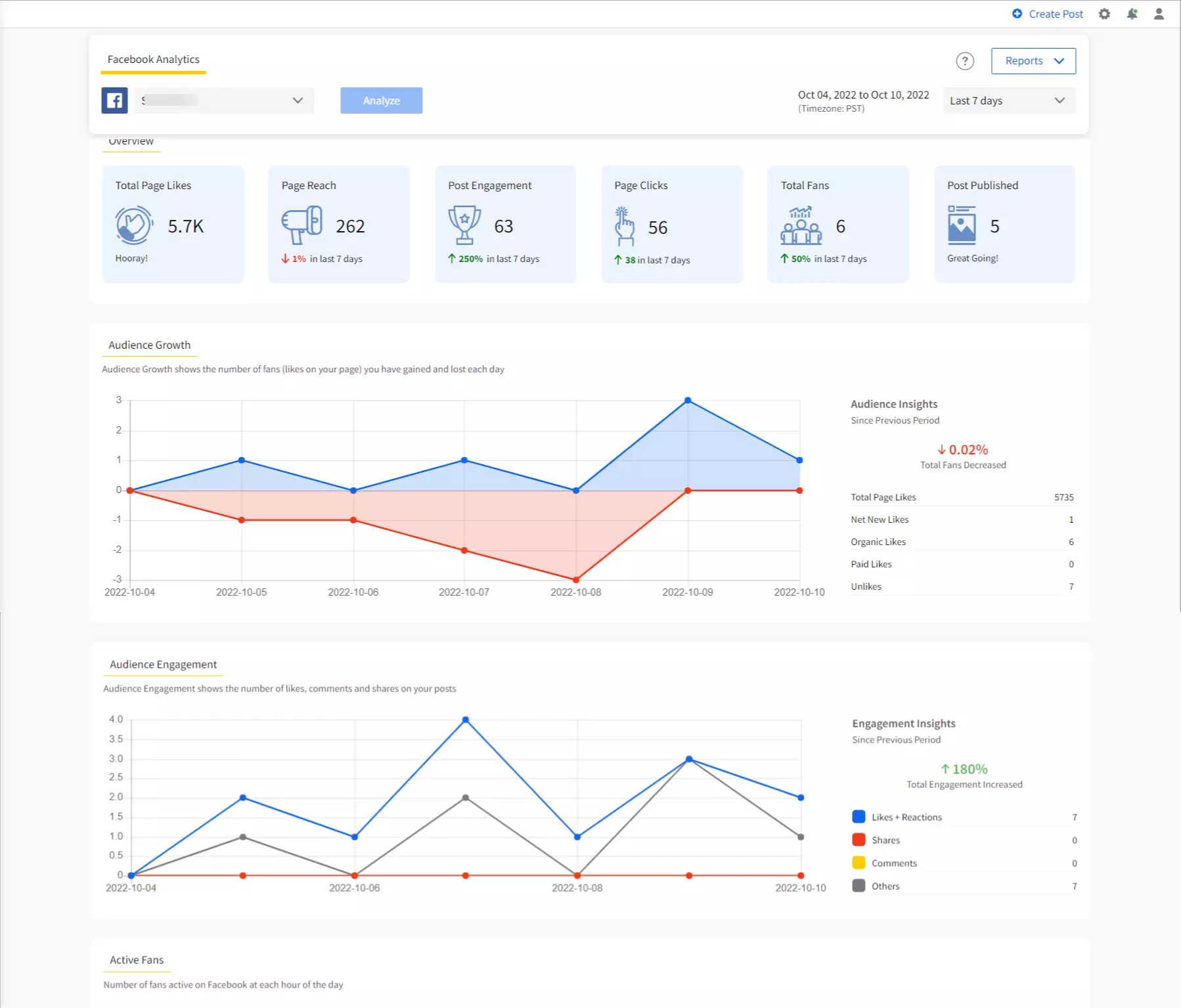The width and height of the screenshot is (1181, 1008).
Task: Open the notifications bell icon
Action: click(x=1132, y=14)
